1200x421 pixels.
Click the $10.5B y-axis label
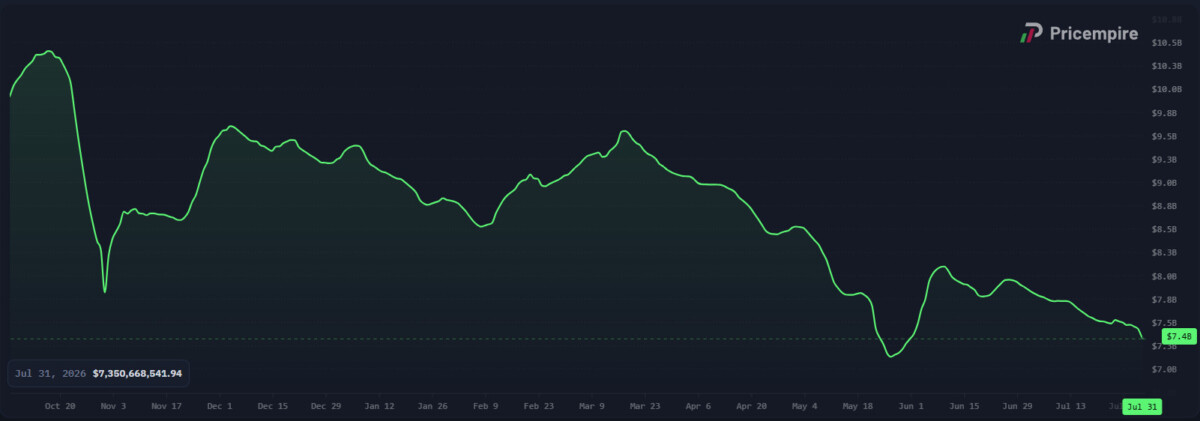pos(1168,43)
